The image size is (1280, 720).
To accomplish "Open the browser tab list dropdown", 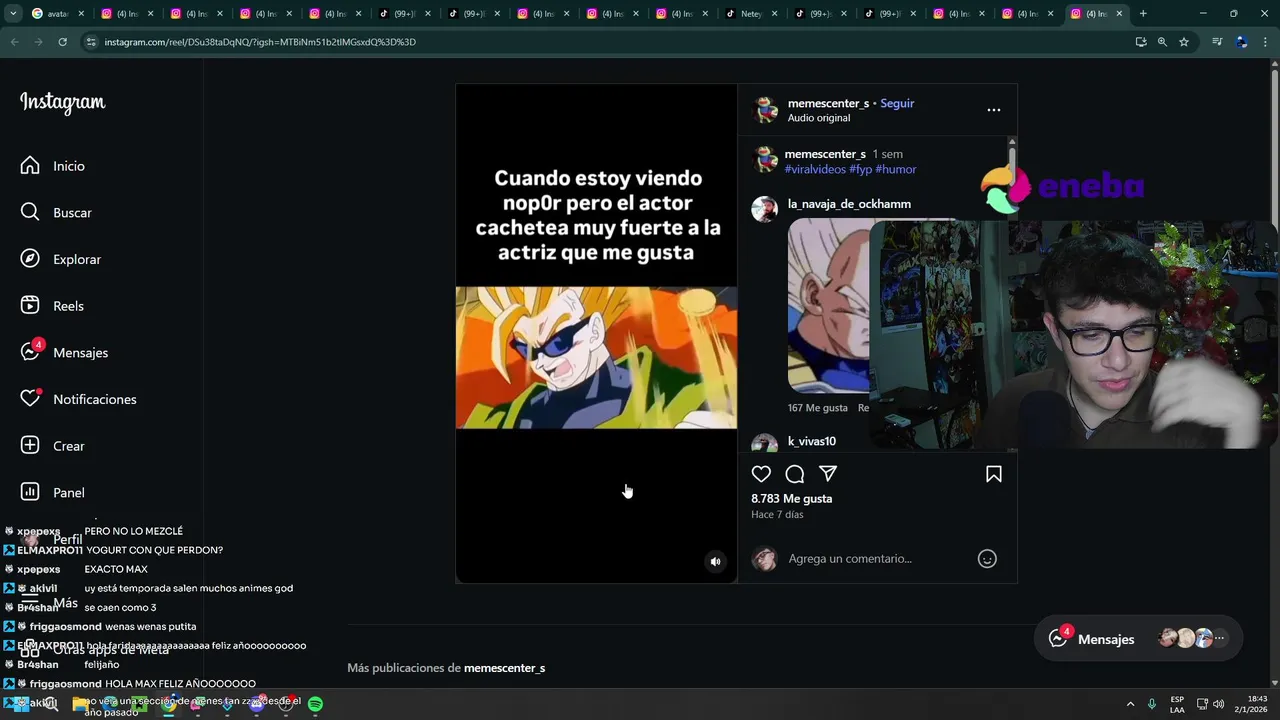I will pos(13,13).
